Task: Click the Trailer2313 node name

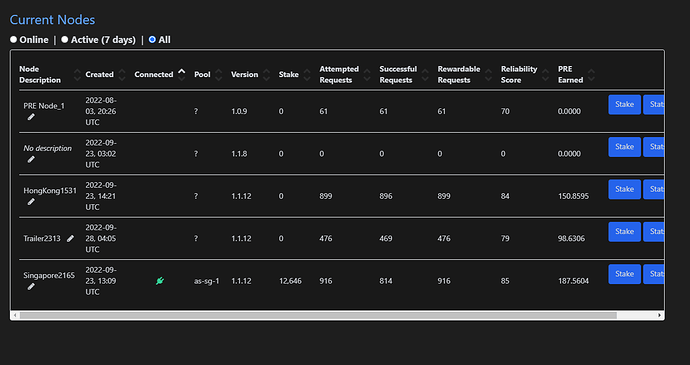Action: point(42,239)
